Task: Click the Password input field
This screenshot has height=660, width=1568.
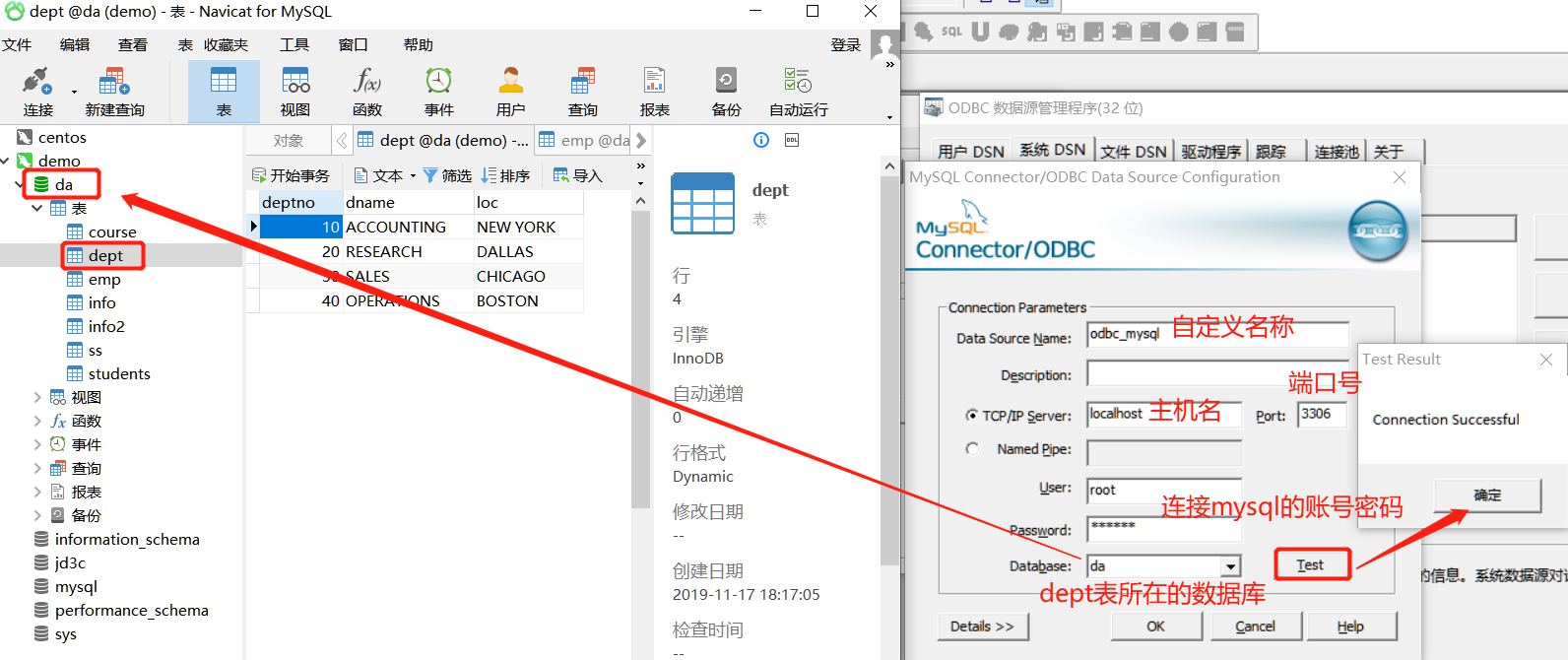Action: tap(1164, 528)
